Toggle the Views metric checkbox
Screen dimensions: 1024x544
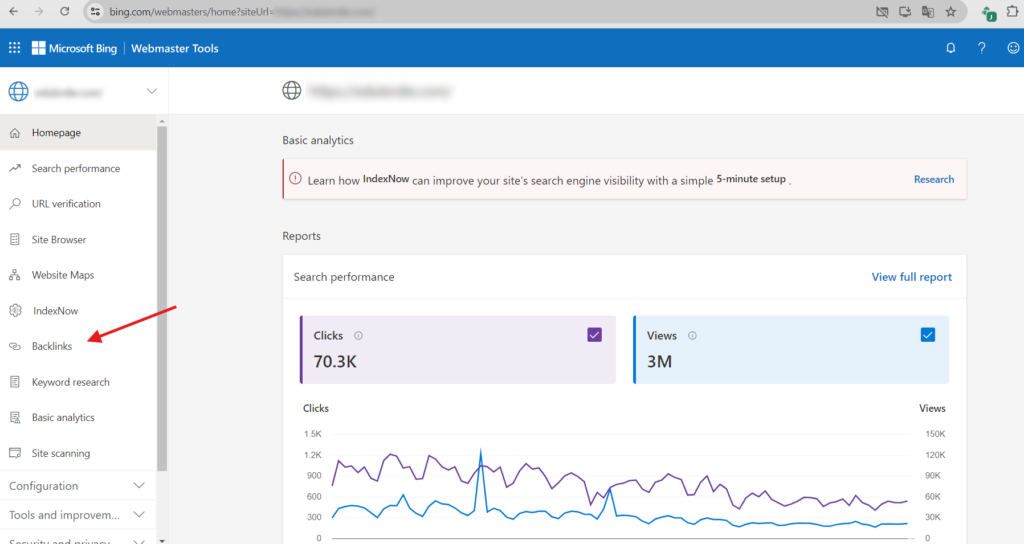(927, 335)
